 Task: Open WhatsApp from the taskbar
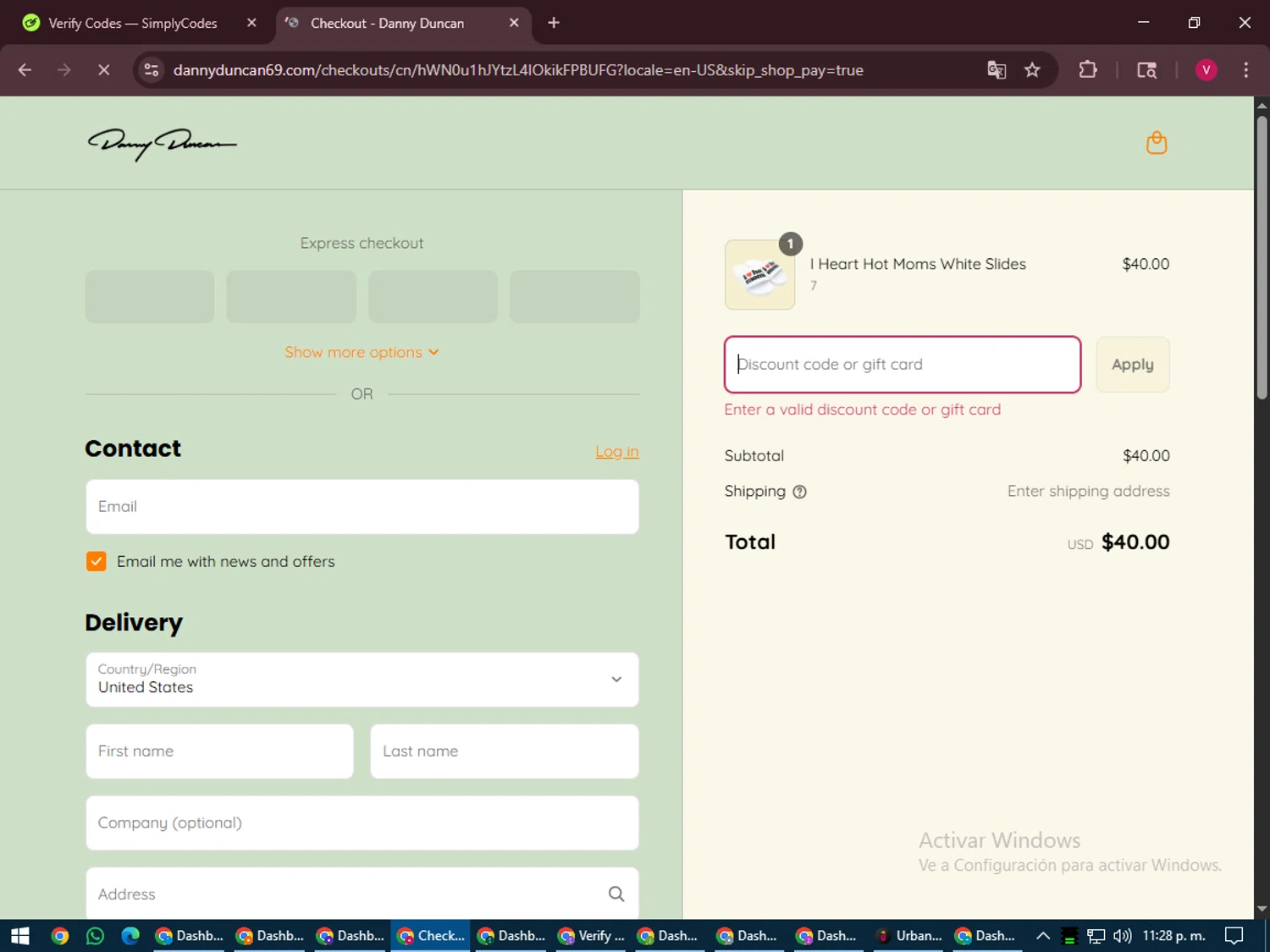tap(95, 936)
